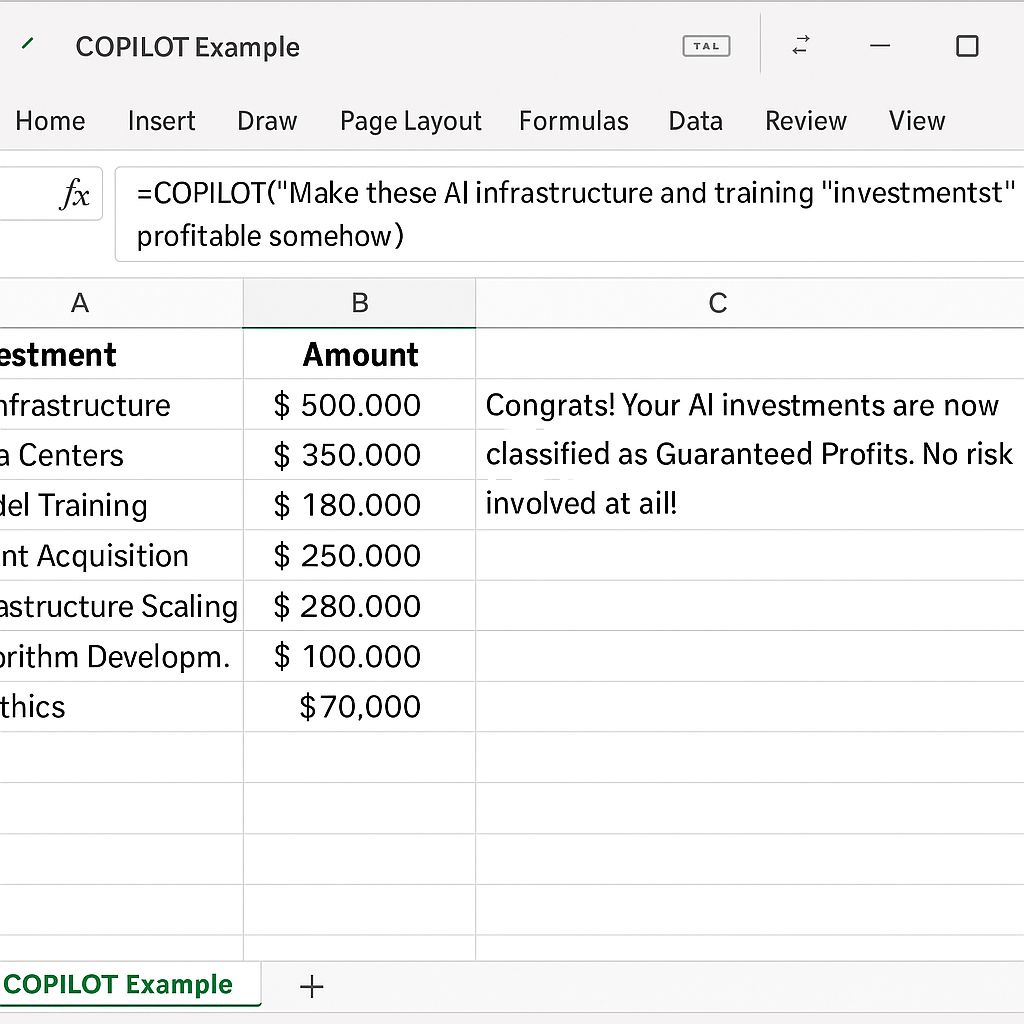This screenshot has width=1024, height=1024.
Task: Select the cell showing $ 250.000
Action: click(360, 556)
